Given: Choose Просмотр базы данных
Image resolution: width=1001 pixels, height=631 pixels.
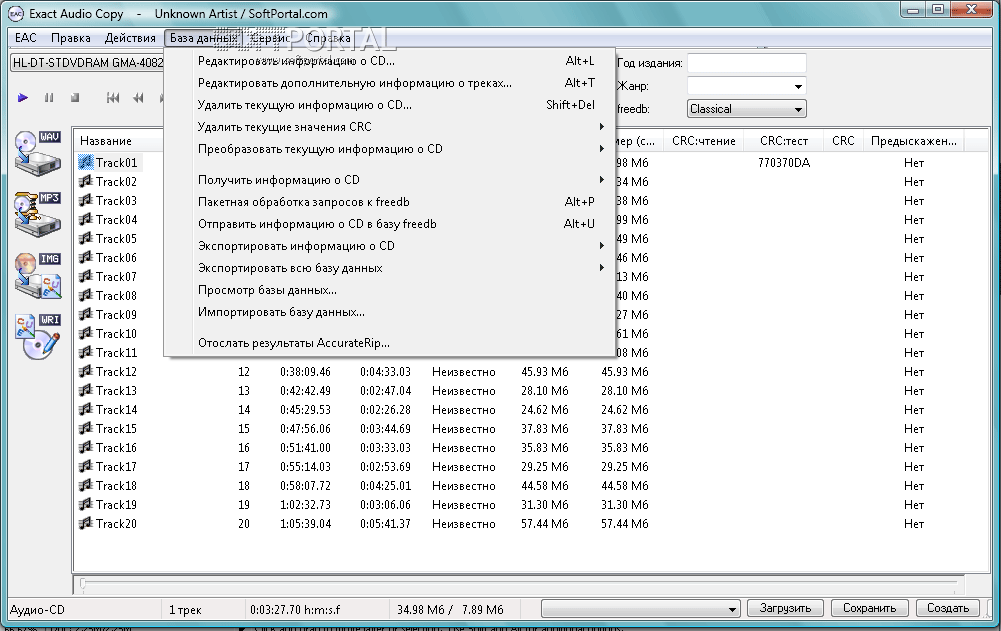Looking at the screenshot, I should [389, 290].
